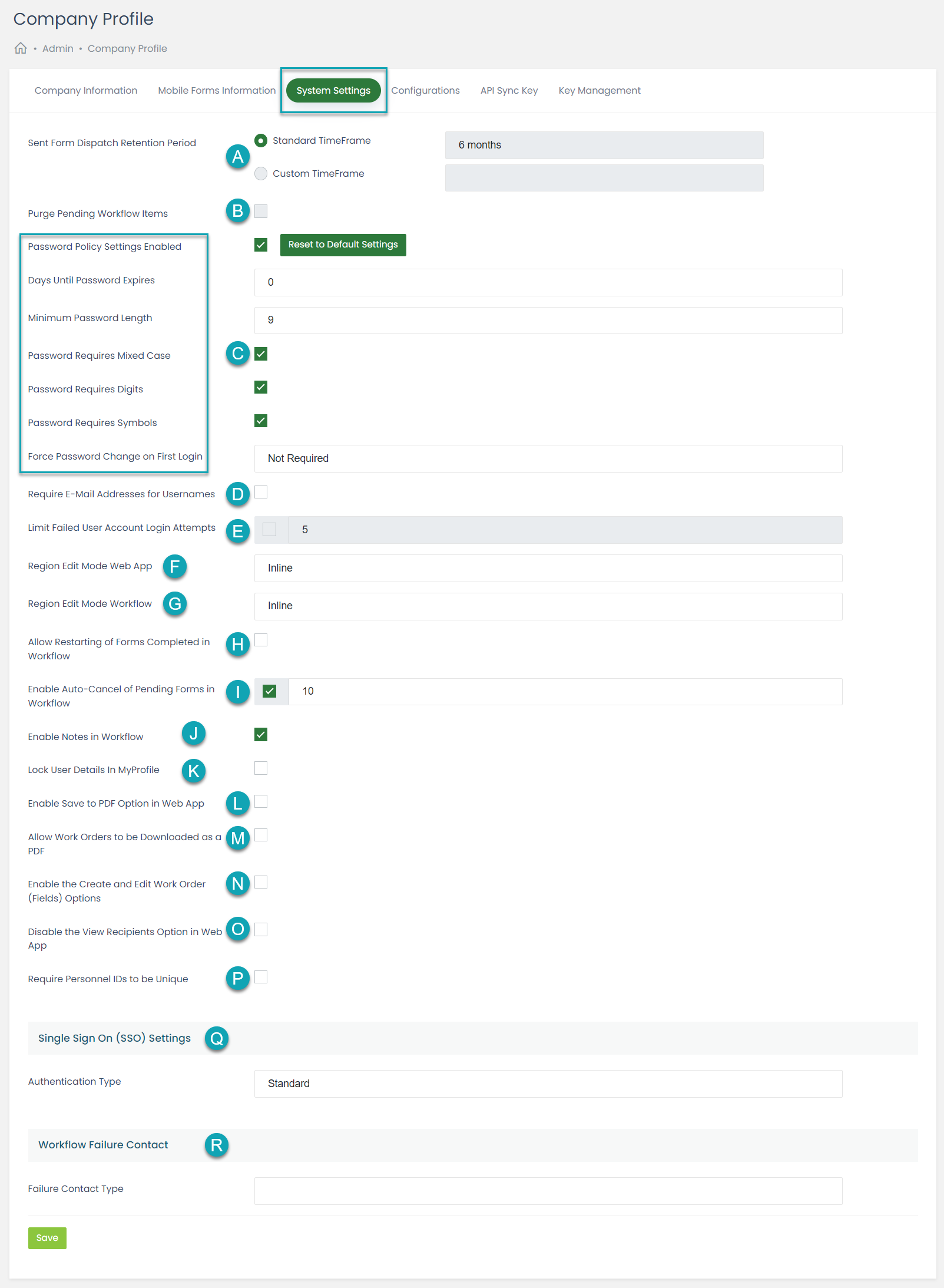Click the home icon in breadcrumb
The width and height of the screenshot is (944, 1288).
21,48
